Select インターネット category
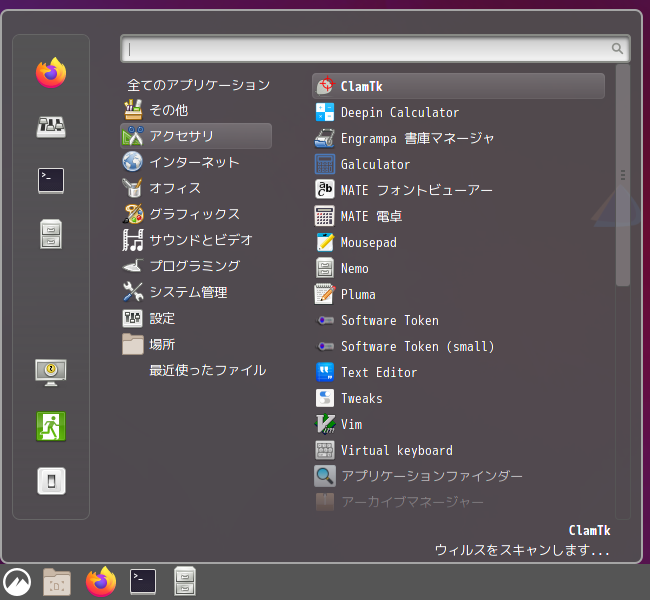This screenshot has height=600, width=650. tap(196, 162)
